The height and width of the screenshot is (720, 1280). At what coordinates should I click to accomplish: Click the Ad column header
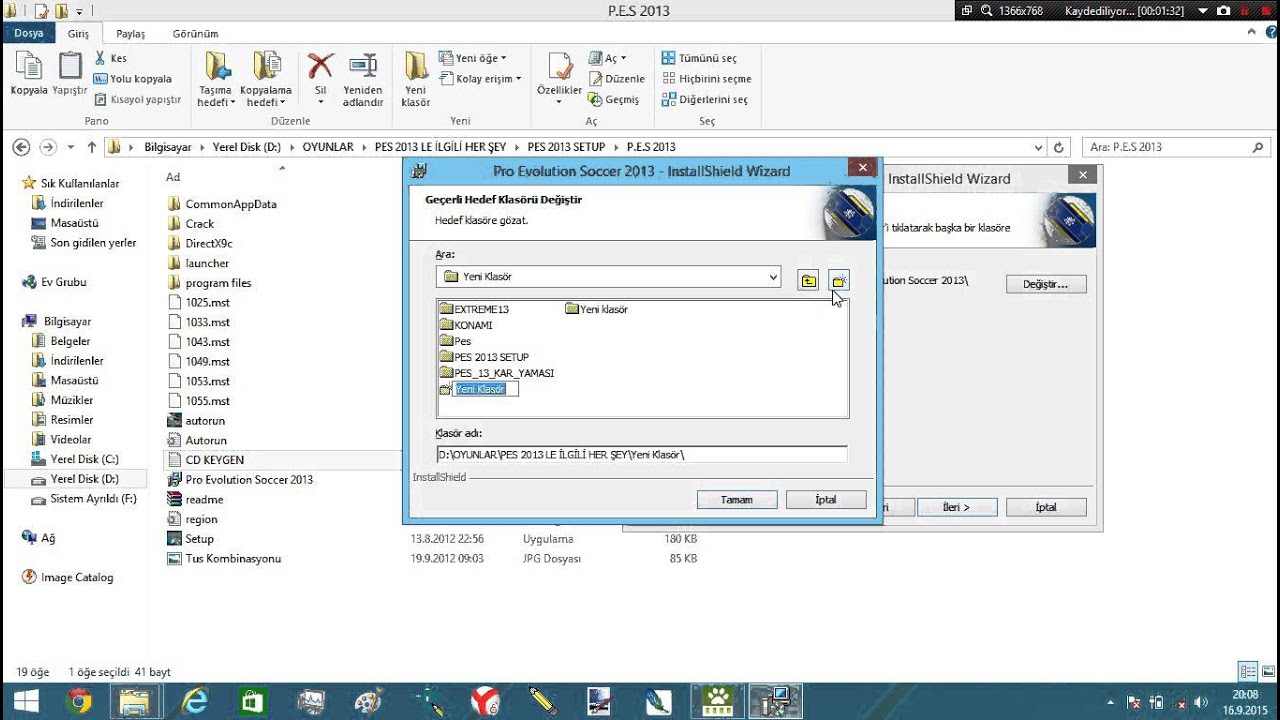tap(173, 177)
